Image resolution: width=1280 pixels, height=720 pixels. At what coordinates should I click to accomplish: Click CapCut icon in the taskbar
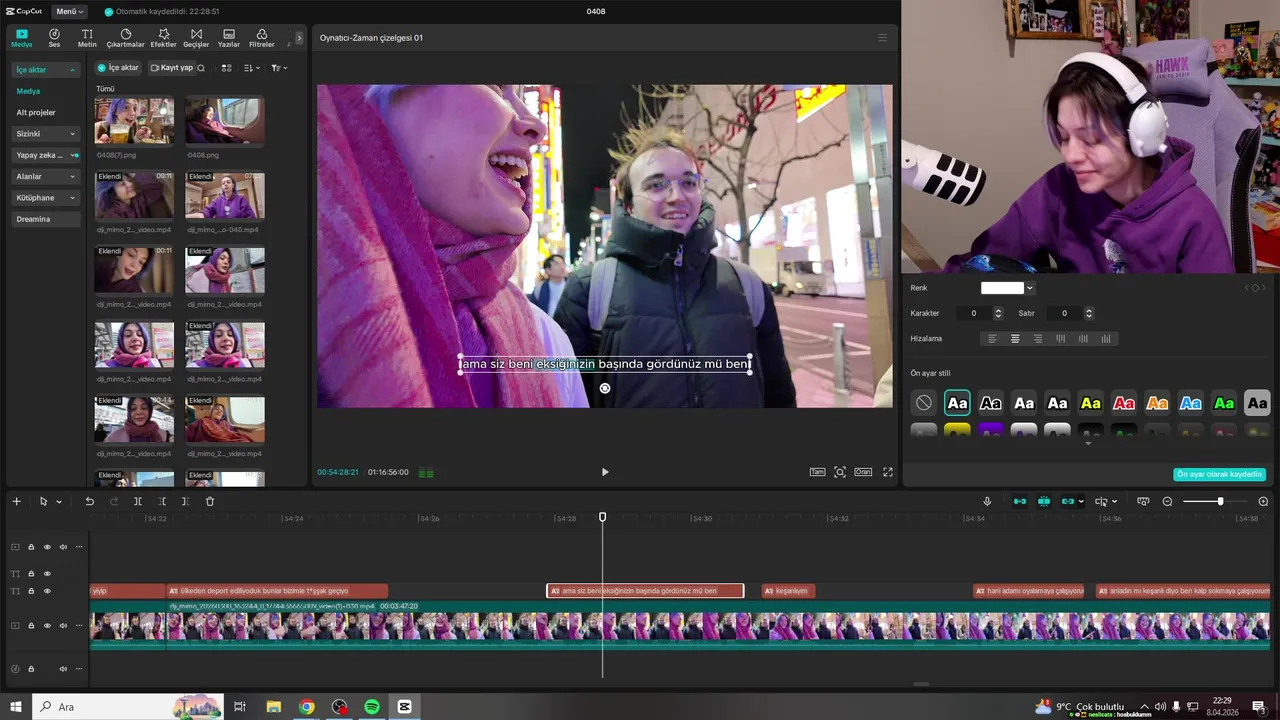(x=404, y=707)
